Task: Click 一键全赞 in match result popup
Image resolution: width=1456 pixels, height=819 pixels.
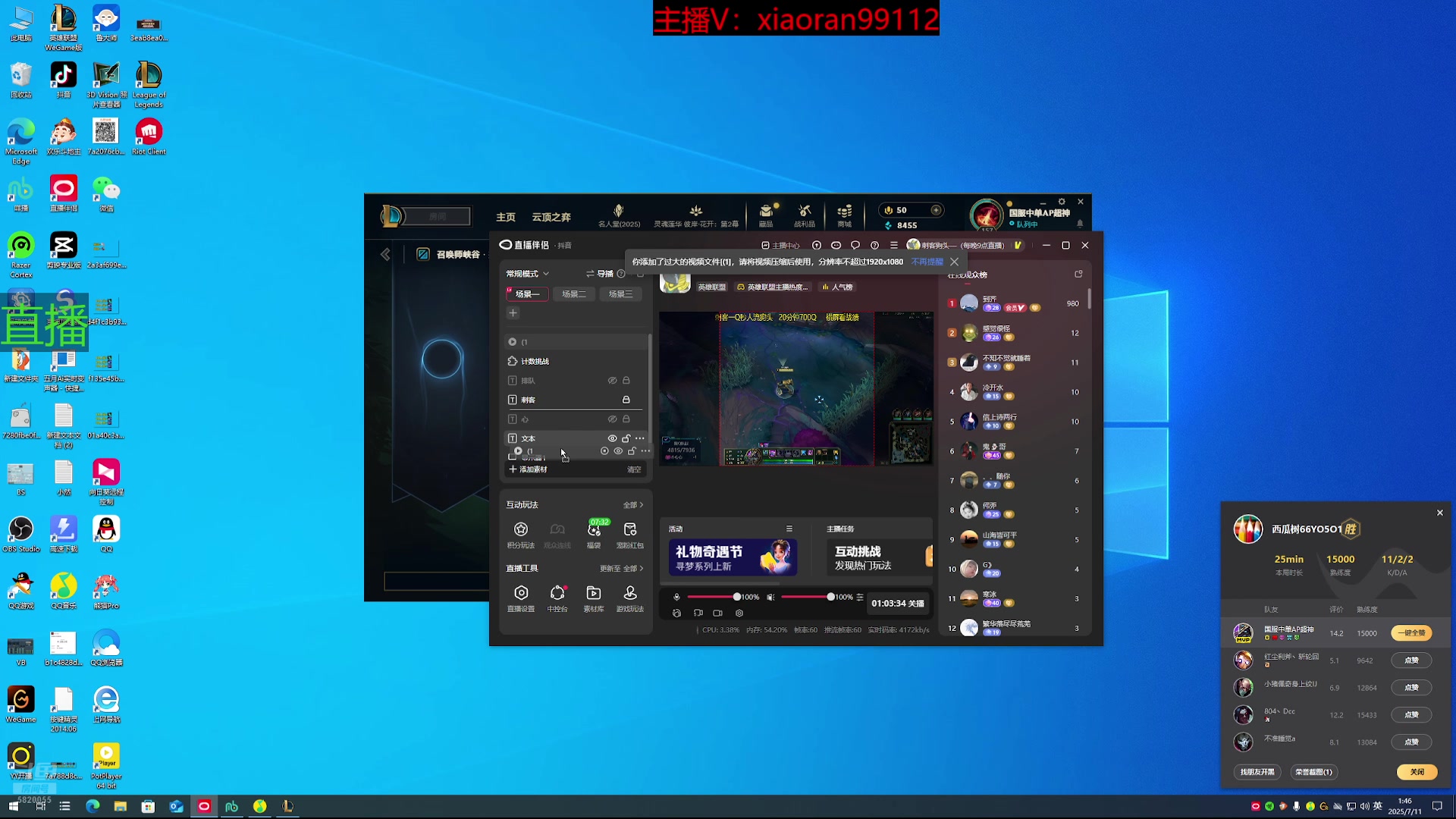Action: [1411, 633]
